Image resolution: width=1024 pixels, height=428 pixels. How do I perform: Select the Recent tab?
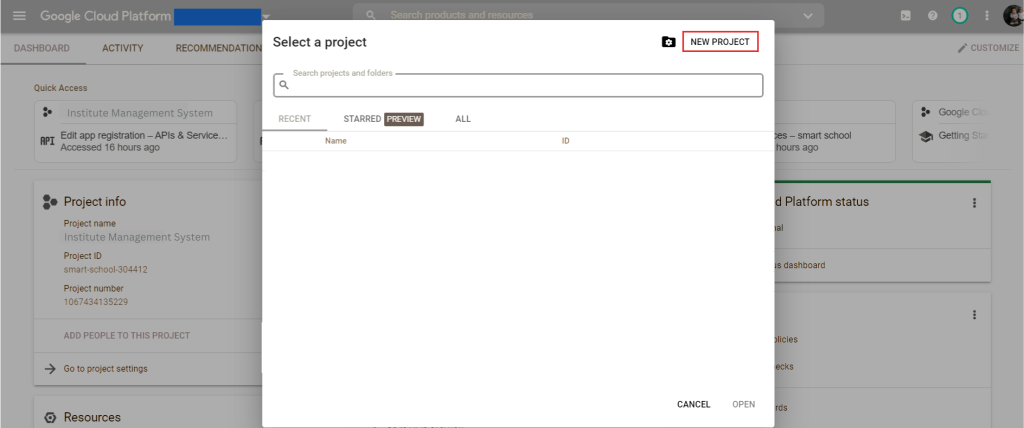pos(294,119)
